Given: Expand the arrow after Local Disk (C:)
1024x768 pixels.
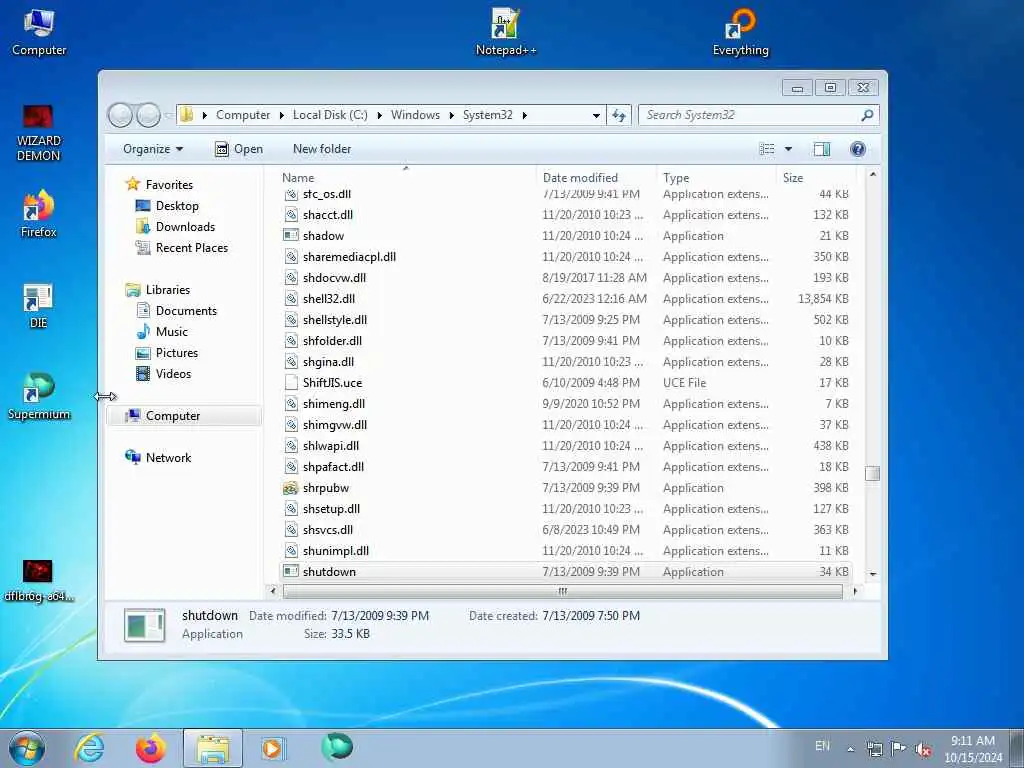Looking at the screenshot, I should [379, 116].
